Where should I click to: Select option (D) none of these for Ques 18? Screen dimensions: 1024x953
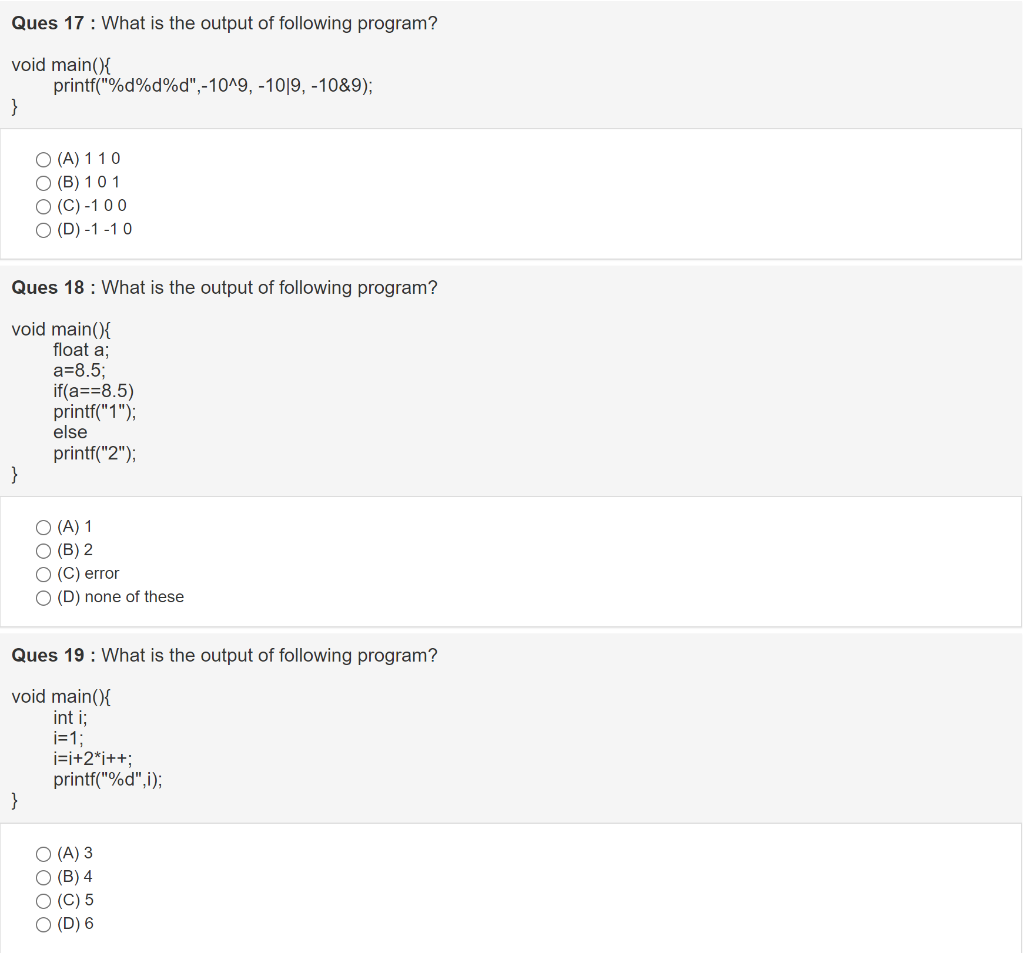[x=44, y=597]
